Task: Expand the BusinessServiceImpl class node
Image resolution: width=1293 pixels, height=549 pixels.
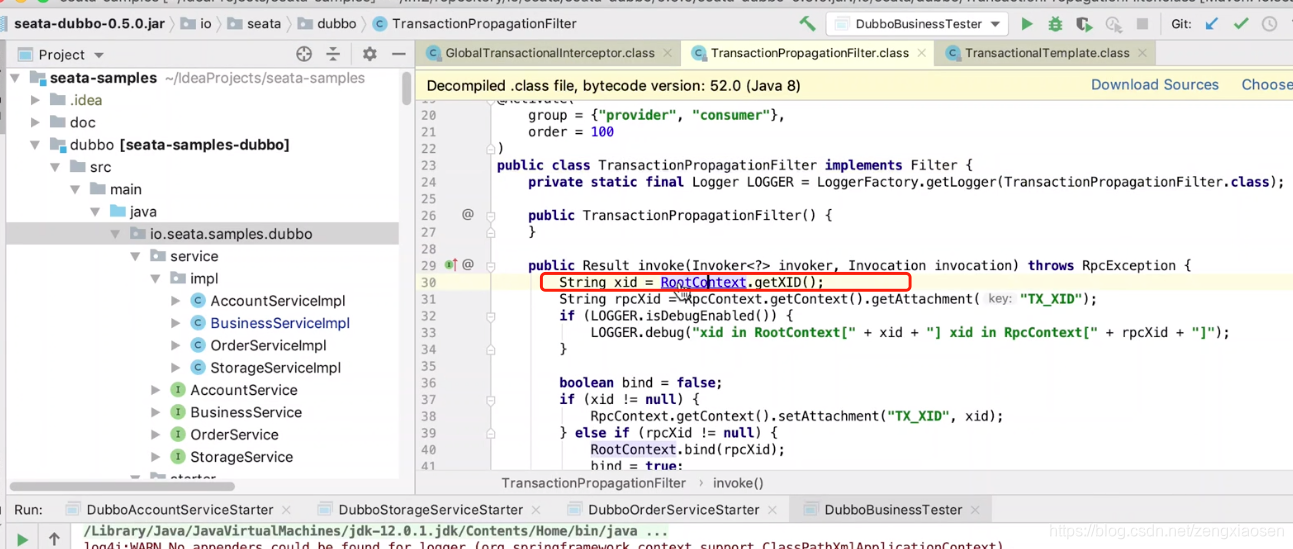Action: pyautogui.click(x=175, y=323)
